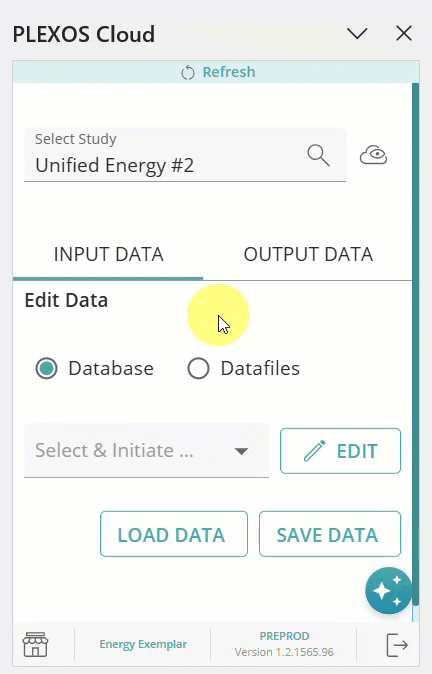Click the teal vertical scrollbar

pos(415,344)
